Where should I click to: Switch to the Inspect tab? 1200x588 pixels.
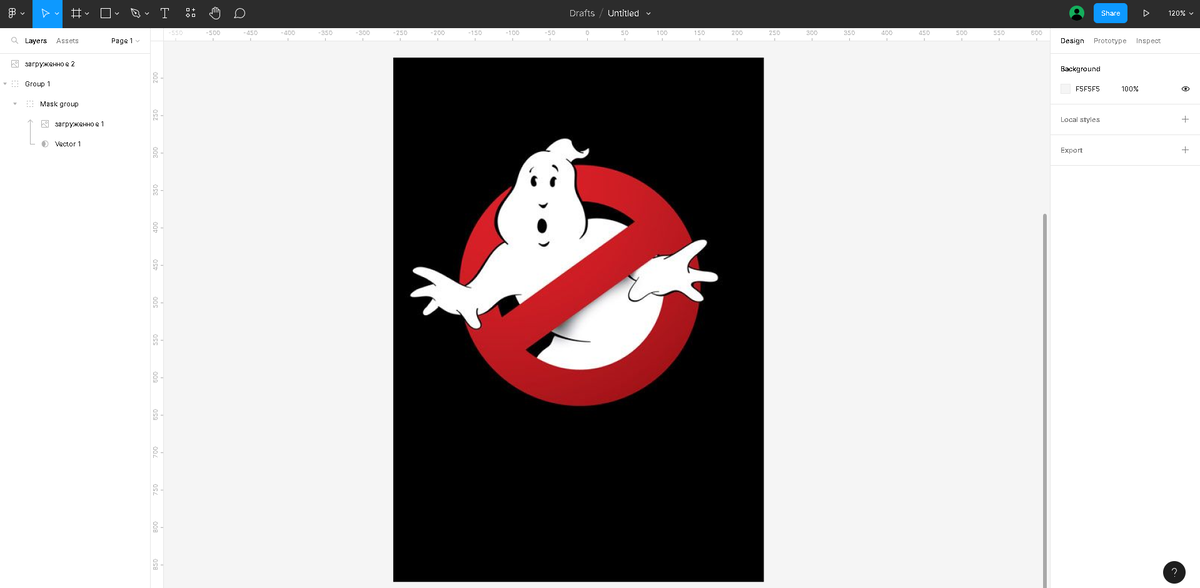tap(1148, 41)
